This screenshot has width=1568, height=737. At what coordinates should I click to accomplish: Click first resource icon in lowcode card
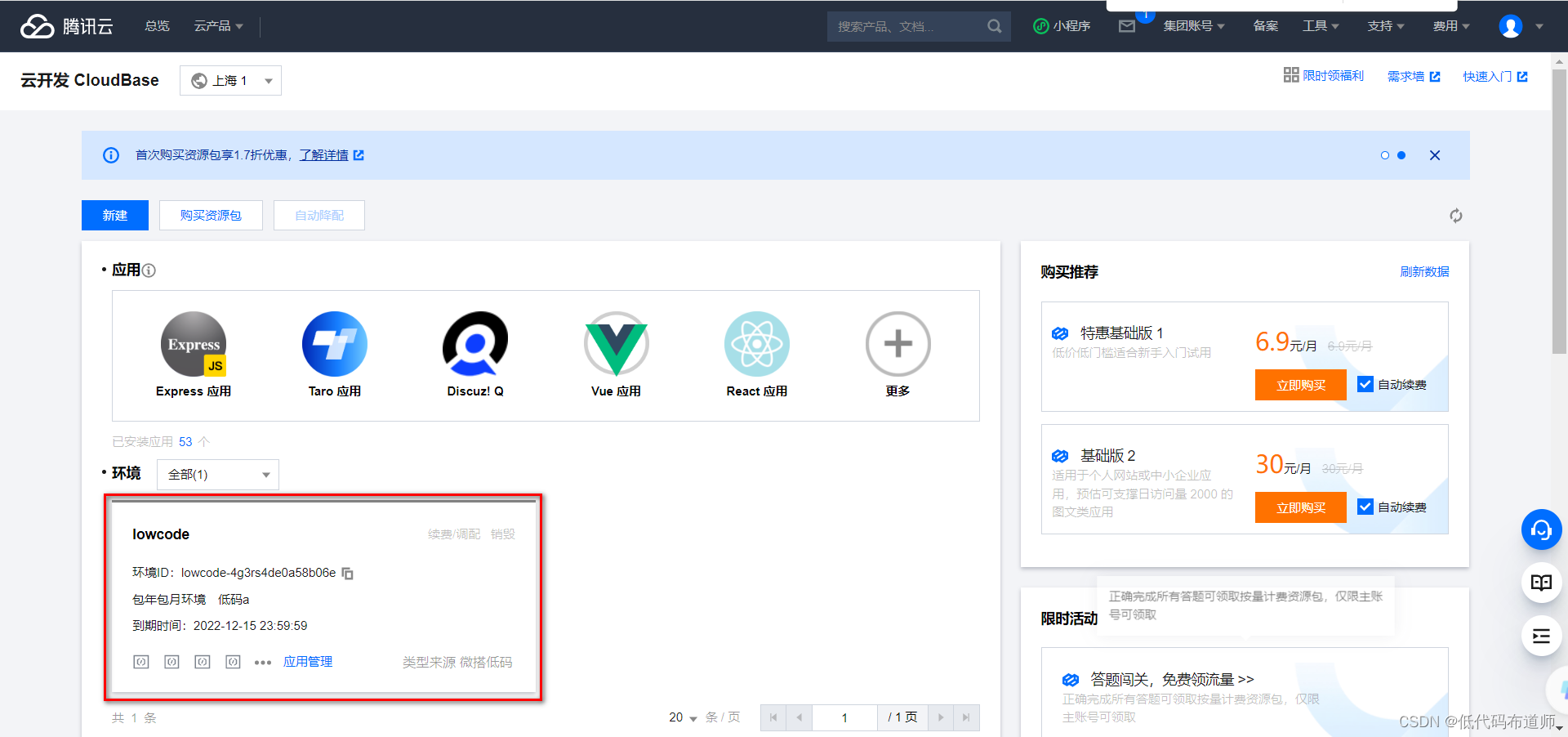(141, 662)
